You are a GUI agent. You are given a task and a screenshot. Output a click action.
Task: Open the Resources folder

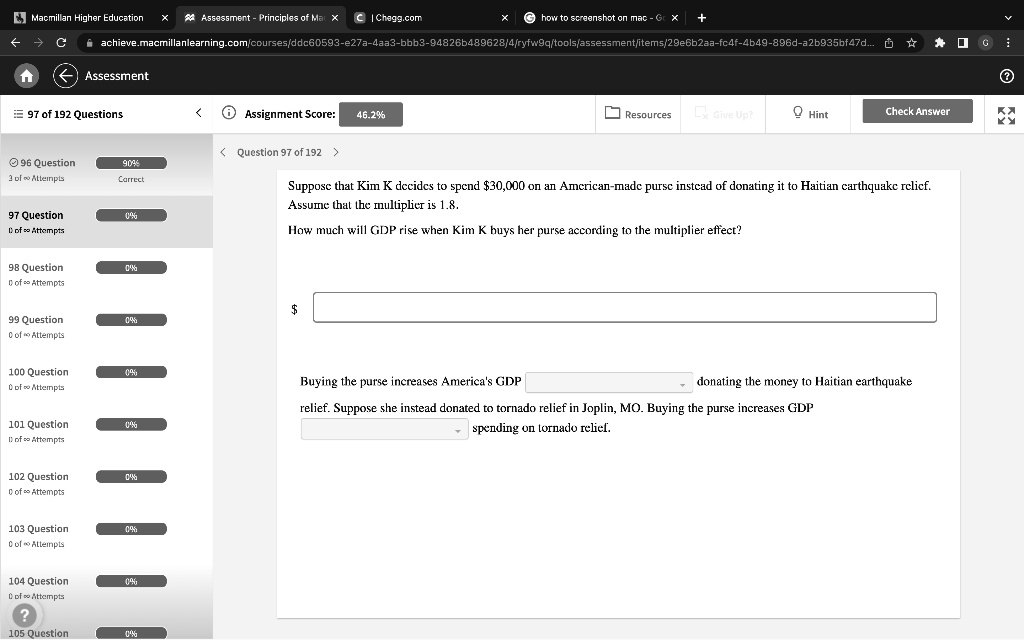(x=638, y=114)
